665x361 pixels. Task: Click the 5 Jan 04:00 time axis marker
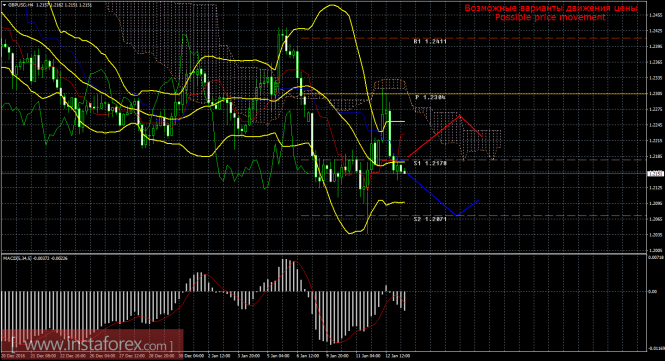coord(279,356)
